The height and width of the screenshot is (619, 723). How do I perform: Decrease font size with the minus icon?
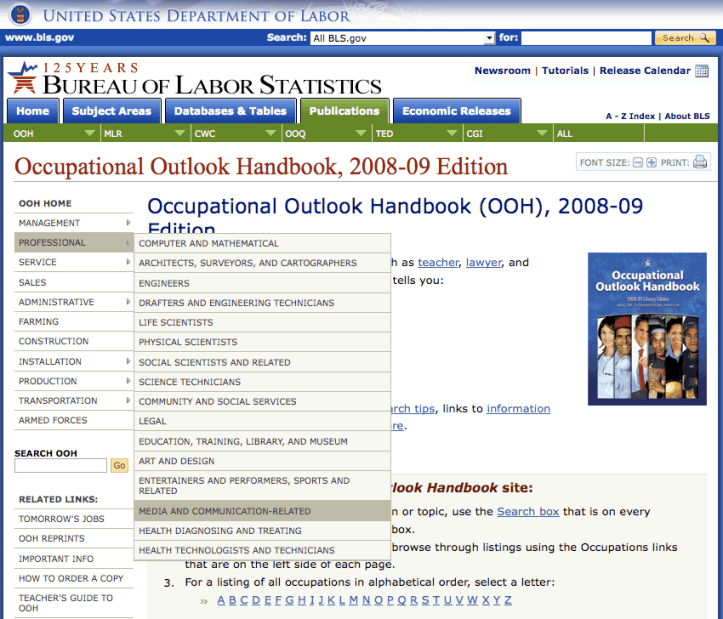638,162
